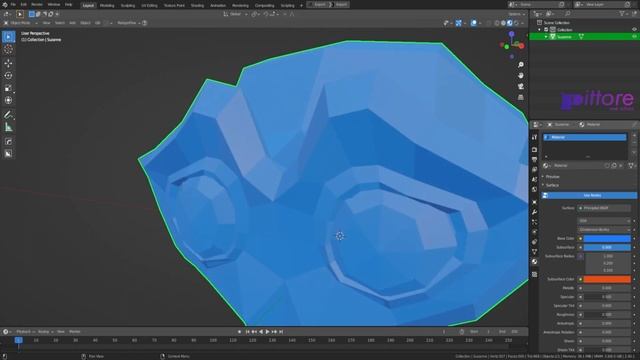
Task: Switch to the UV Editing workspace tab
Action: (149, 5)
